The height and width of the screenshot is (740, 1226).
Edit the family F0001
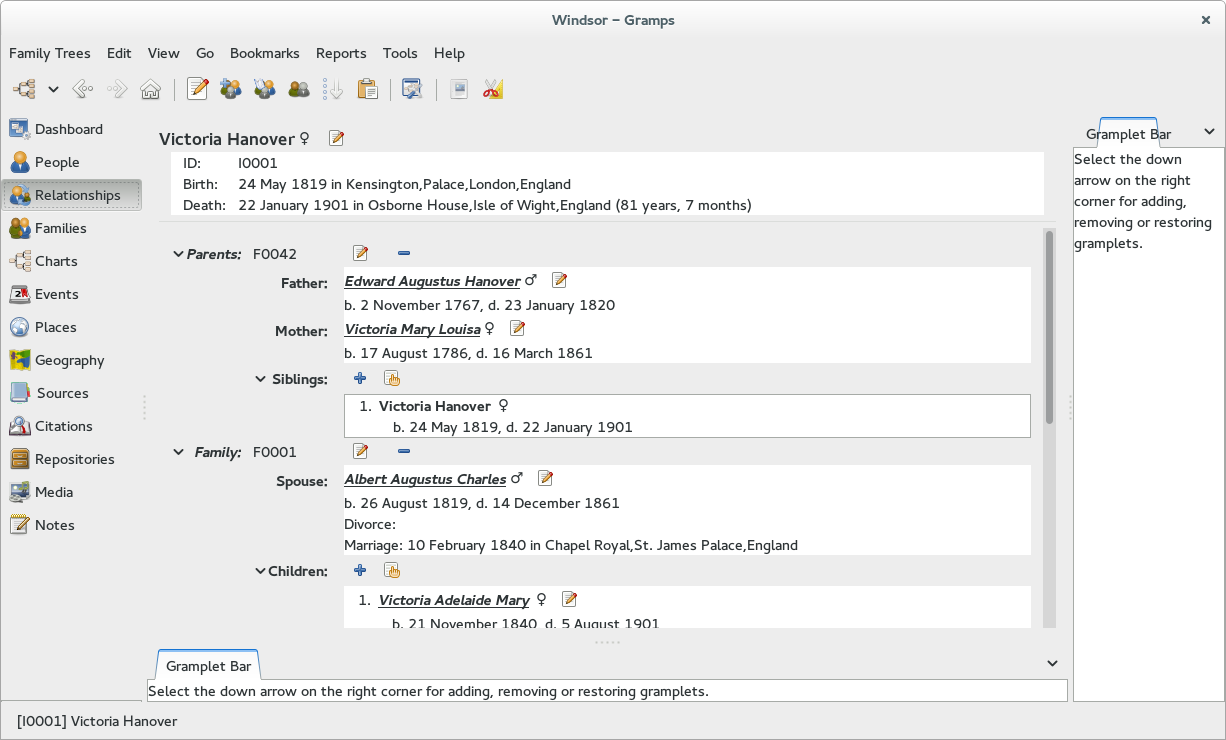click(x=361, y=452)
